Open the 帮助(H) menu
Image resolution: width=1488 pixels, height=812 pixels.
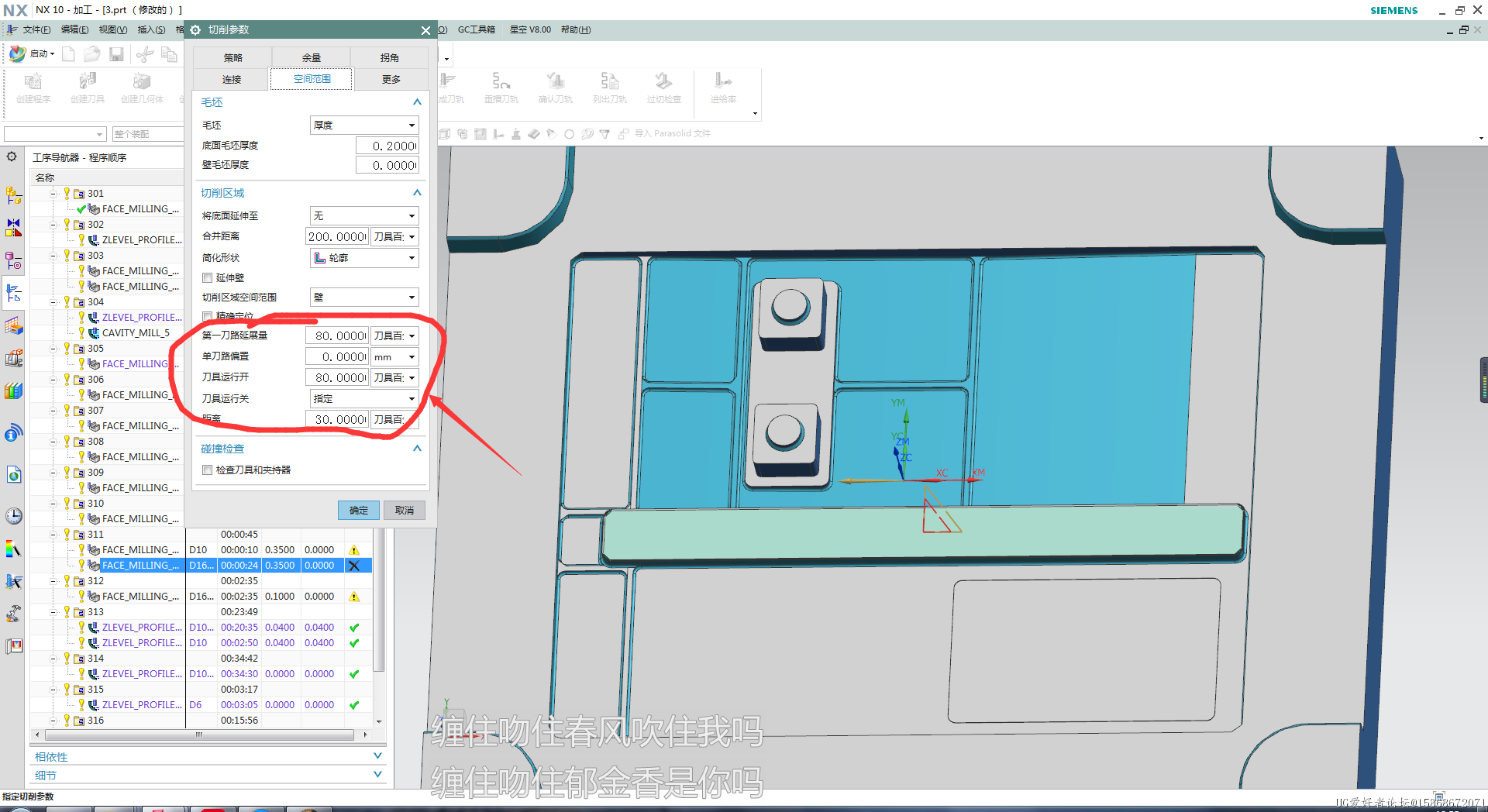click(x=576, y=29)
